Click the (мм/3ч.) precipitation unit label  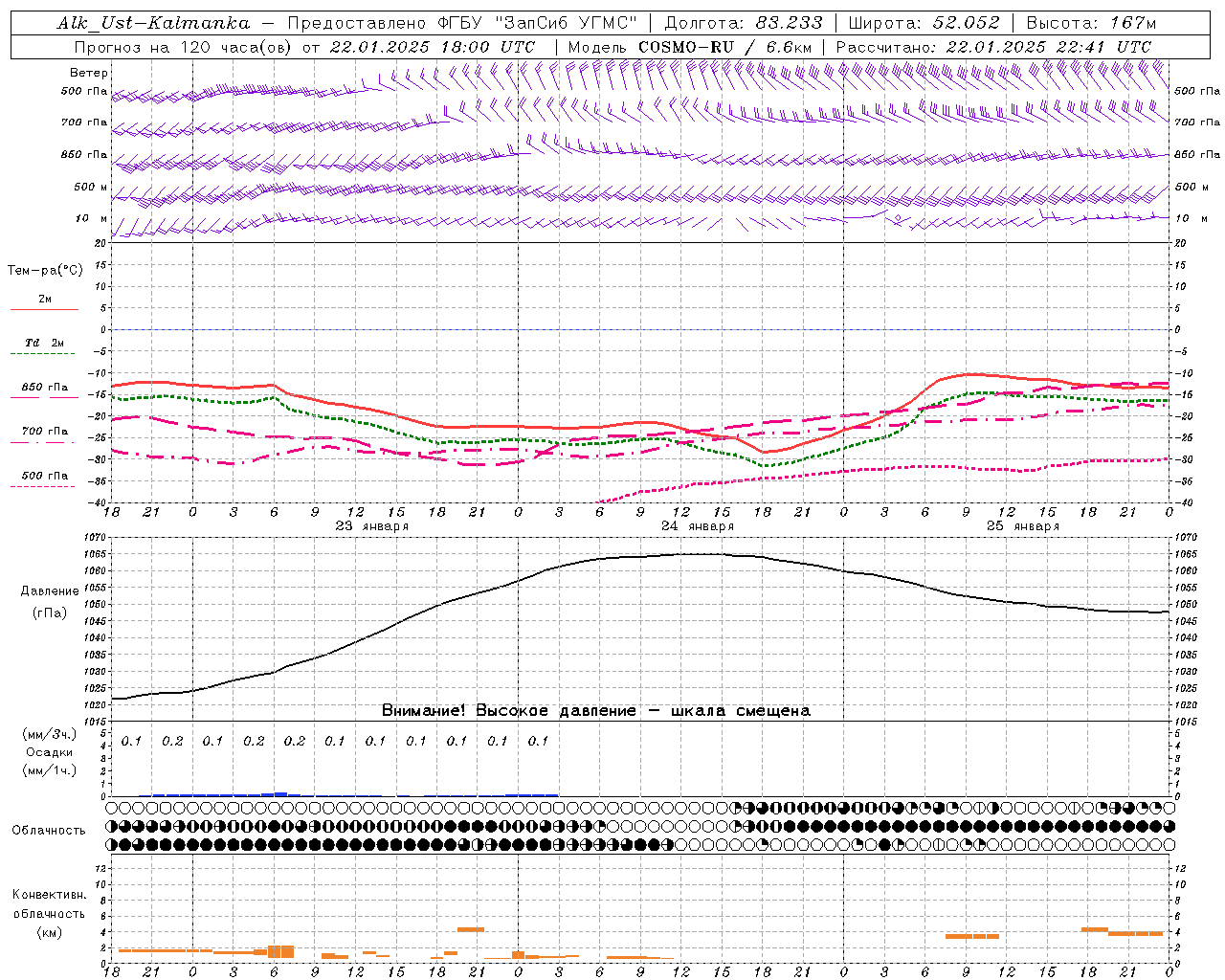pos(50,735)
